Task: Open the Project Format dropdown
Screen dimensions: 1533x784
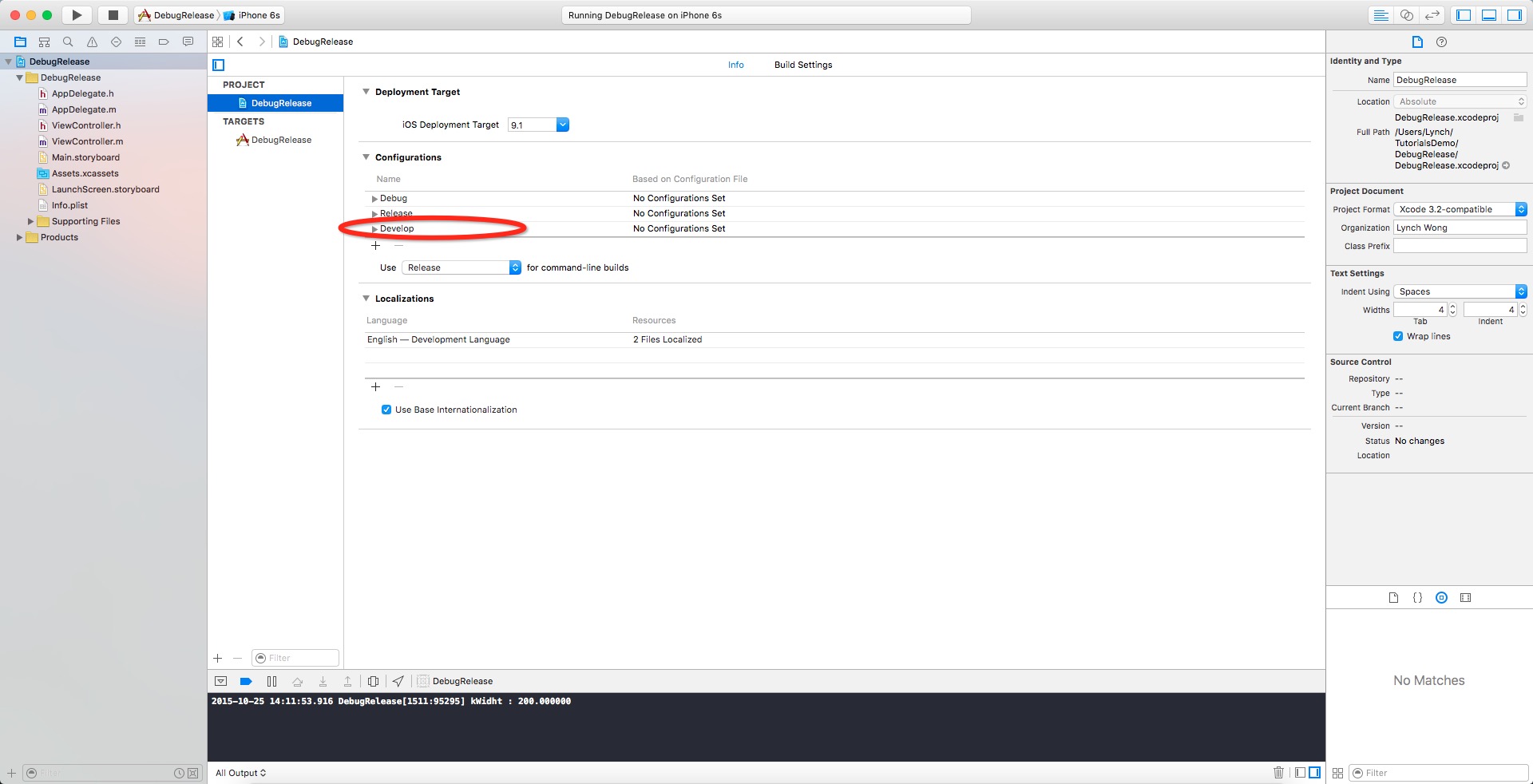Action: (1460, 209)
